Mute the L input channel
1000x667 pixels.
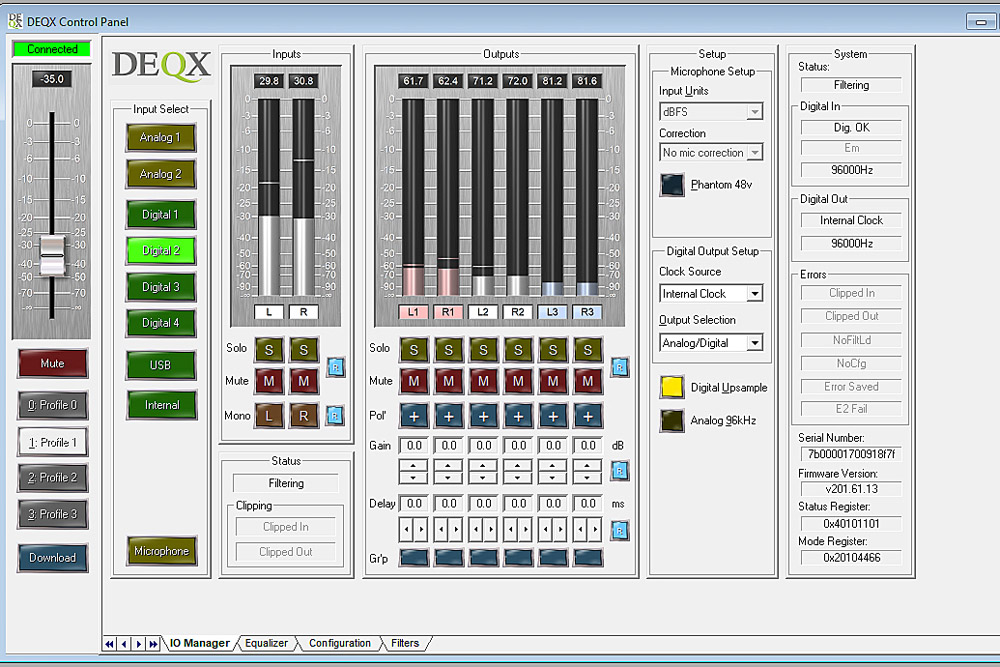(x=269, y=381)
